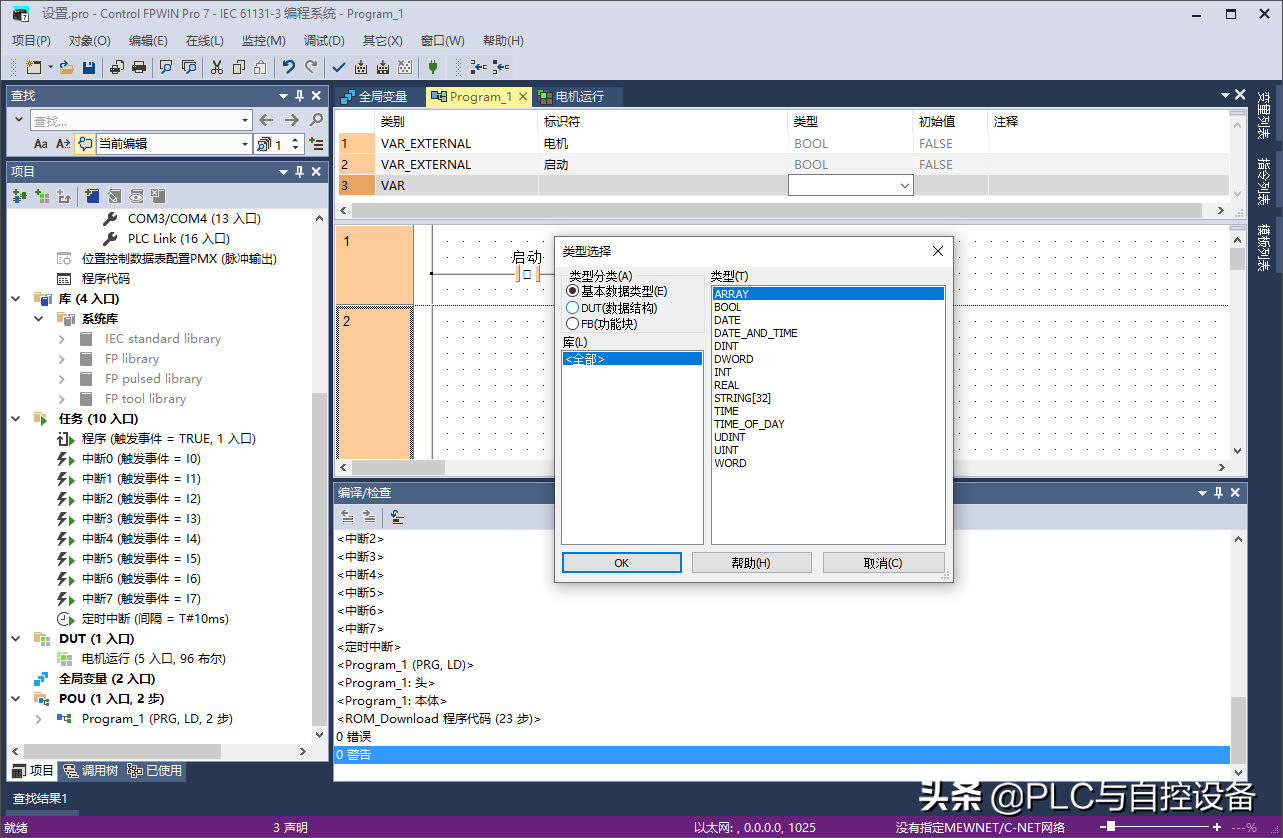Click the Open folder toolbar icon
1283x838 pixels.
(66, 67)
